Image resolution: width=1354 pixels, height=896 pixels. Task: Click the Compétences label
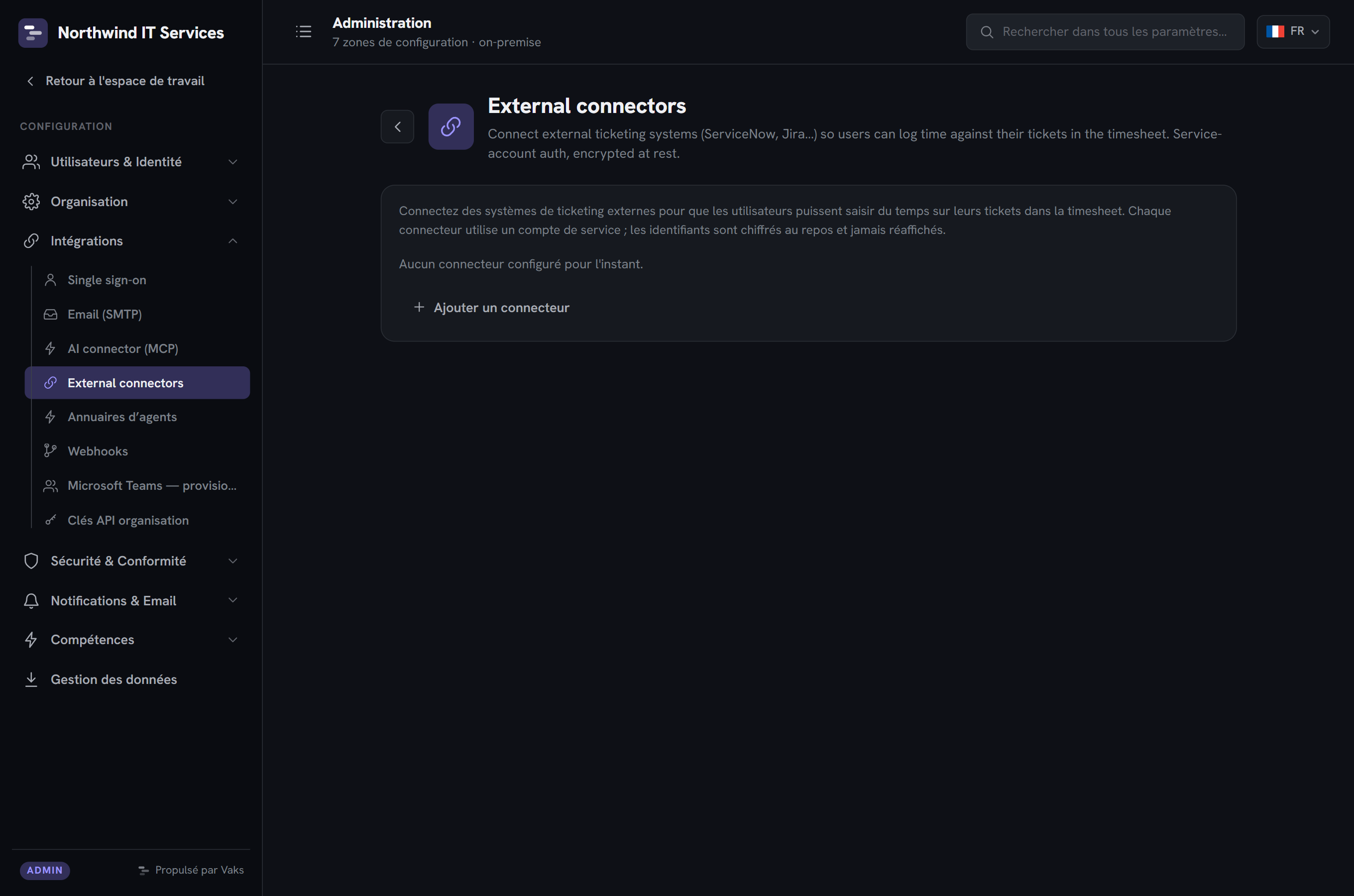click(93, 640)
